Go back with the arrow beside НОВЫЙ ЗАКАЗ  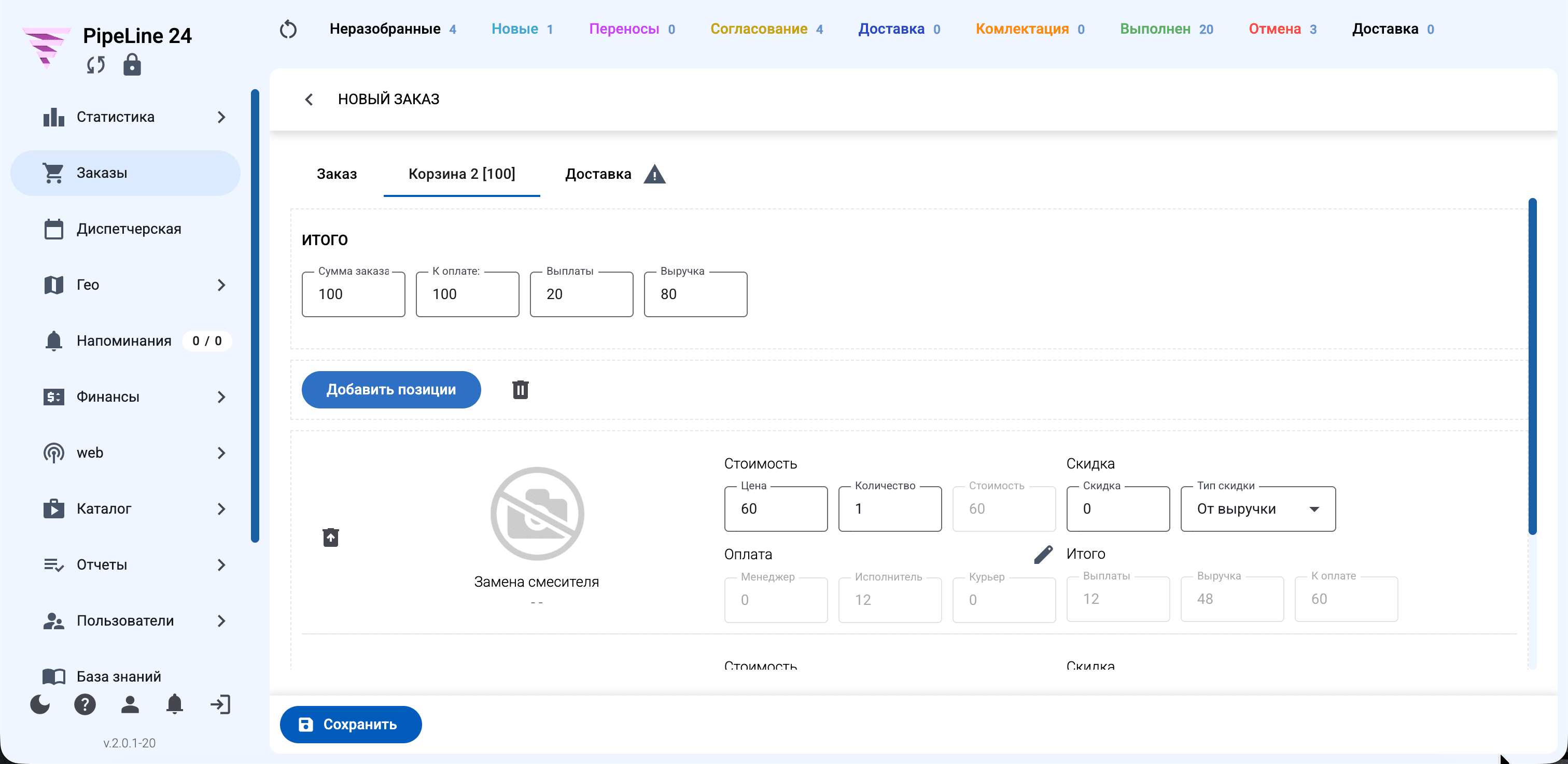(x=309, y=99)
